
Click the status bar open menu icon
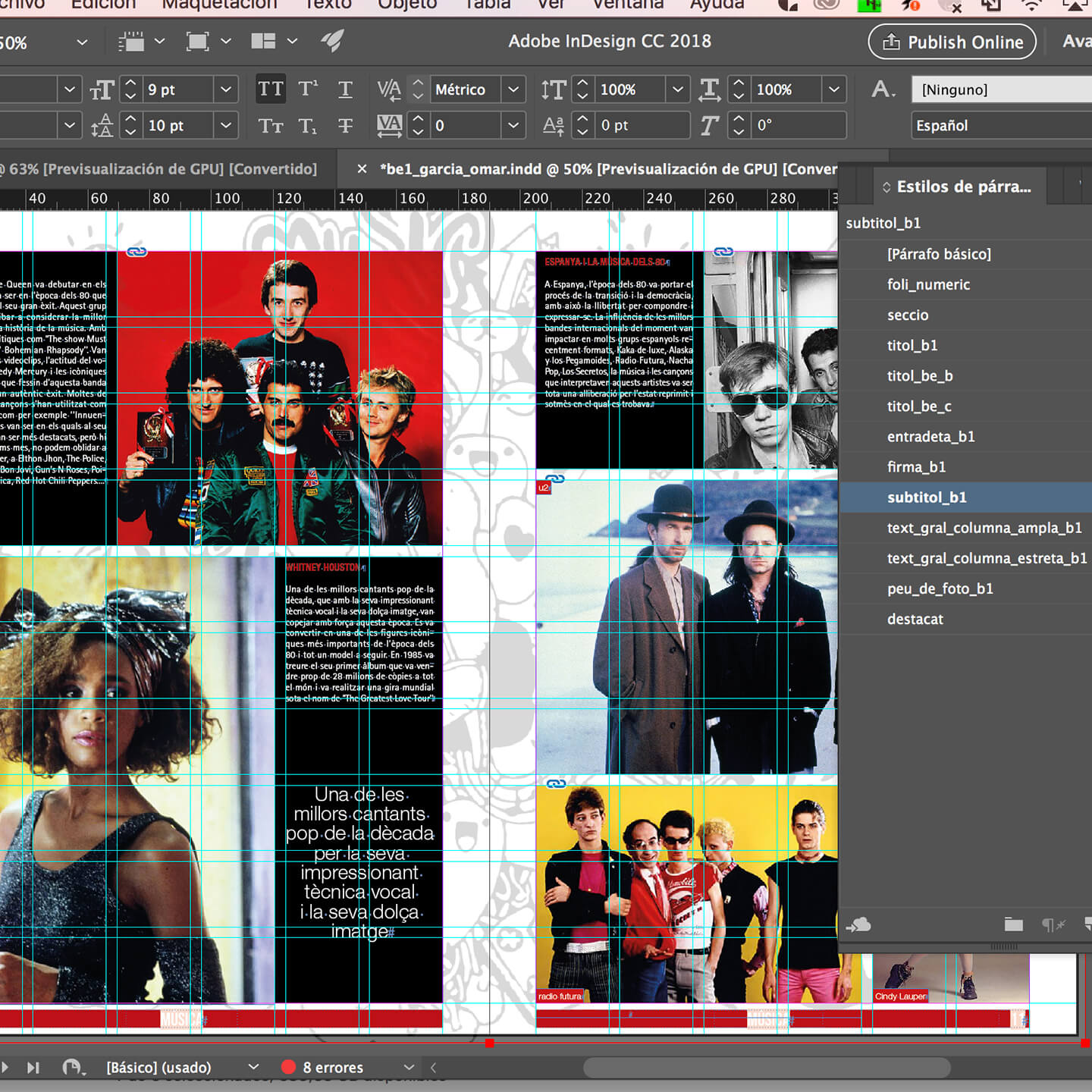[72, 1067]
